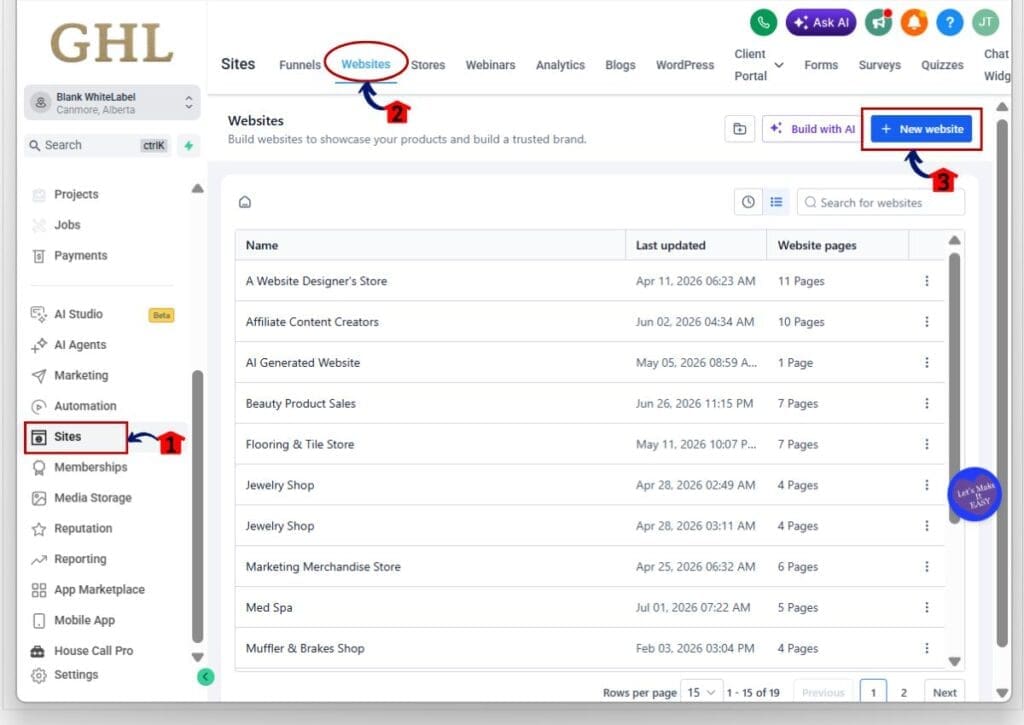
Task: Expand the Blank WhiteLabel account switcher
Action: 112,103
